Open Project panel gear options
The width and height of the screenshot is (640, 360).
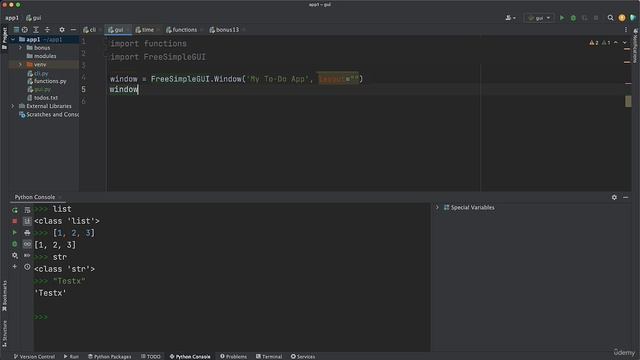click(x=62, y=30)
